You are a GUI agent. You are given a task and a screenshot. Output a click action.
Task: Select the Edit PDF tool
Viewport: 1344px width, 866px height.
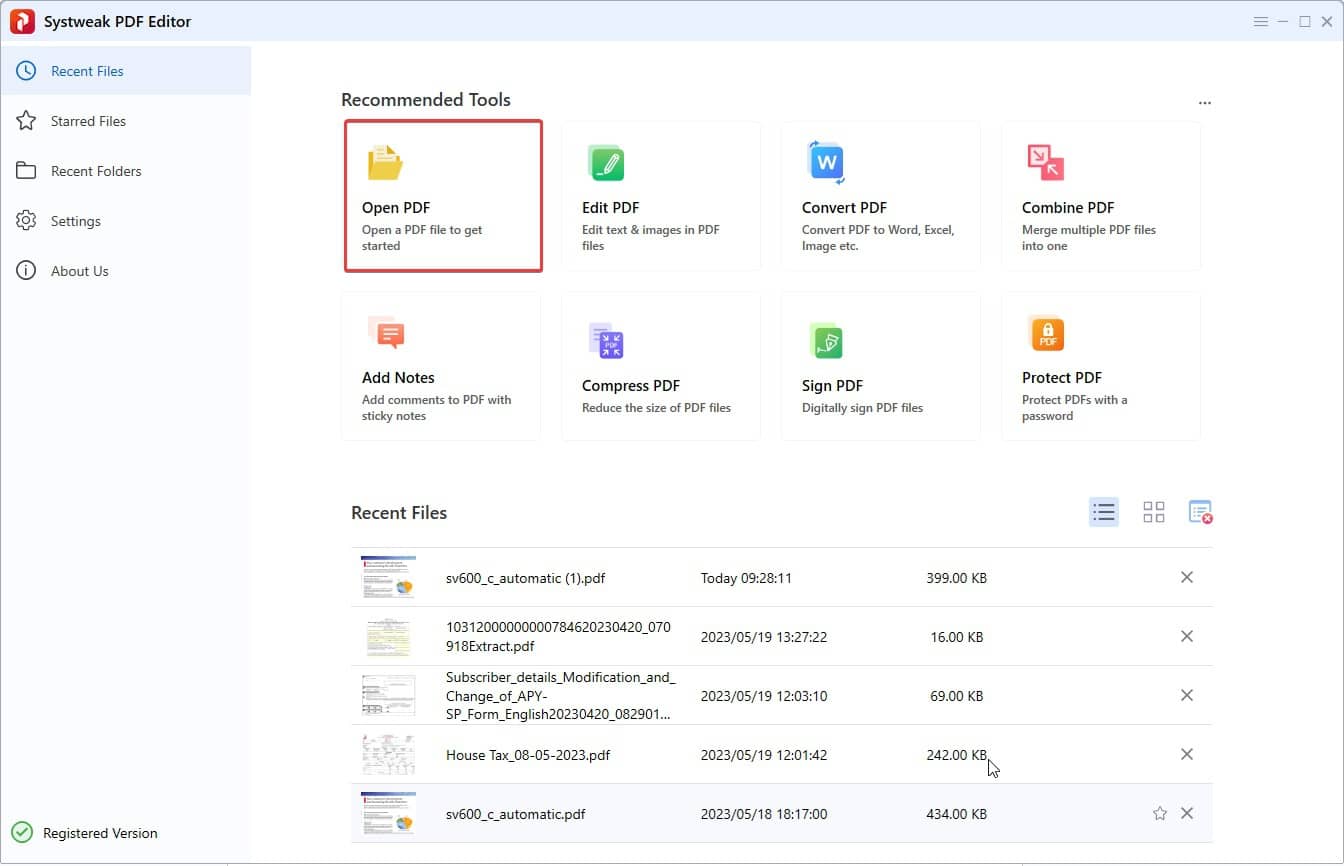[661, 195]
